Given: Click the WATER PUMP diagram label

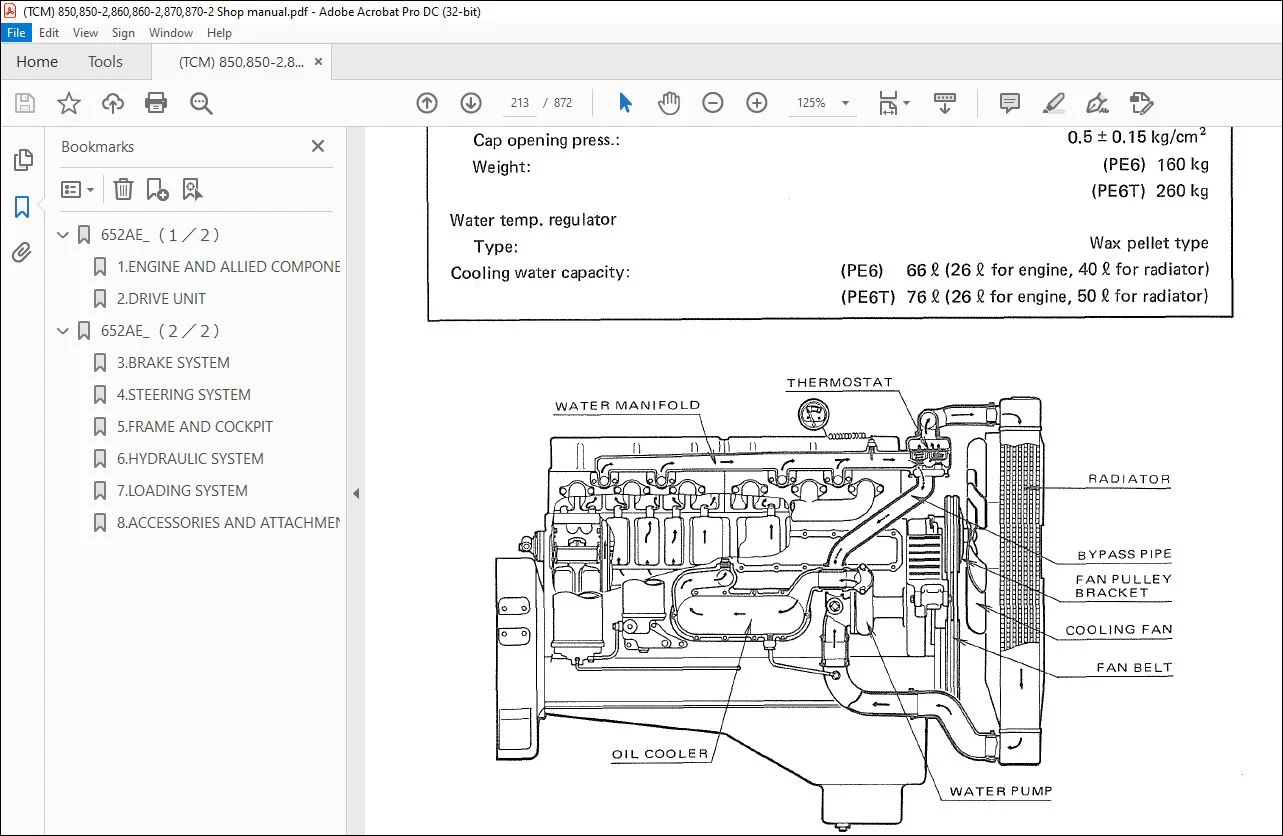Looking at the screenshot, I should point(1001,791).
